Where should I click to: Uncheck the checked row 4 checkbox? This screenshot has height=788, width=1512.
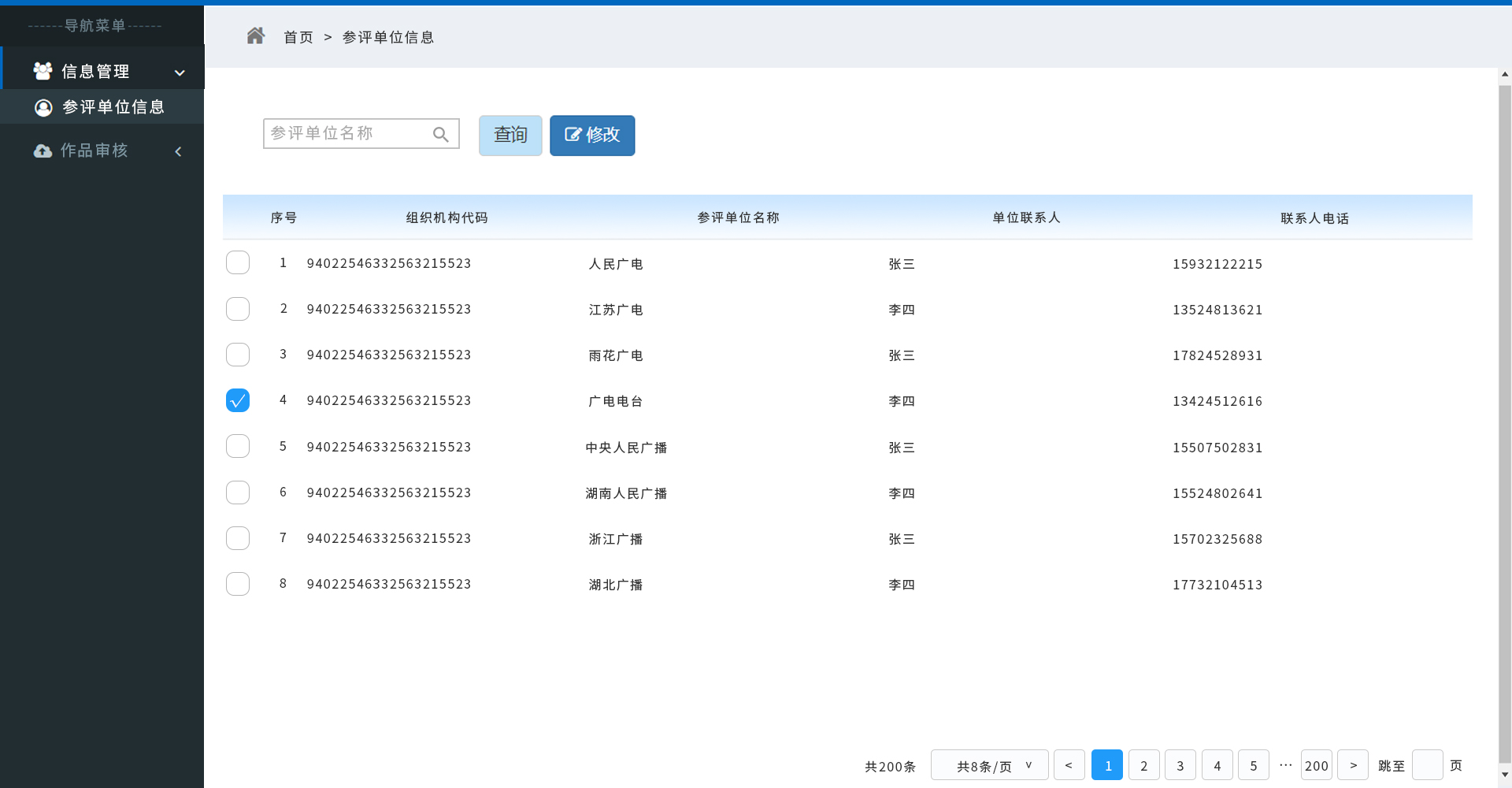tap(238, 400)
